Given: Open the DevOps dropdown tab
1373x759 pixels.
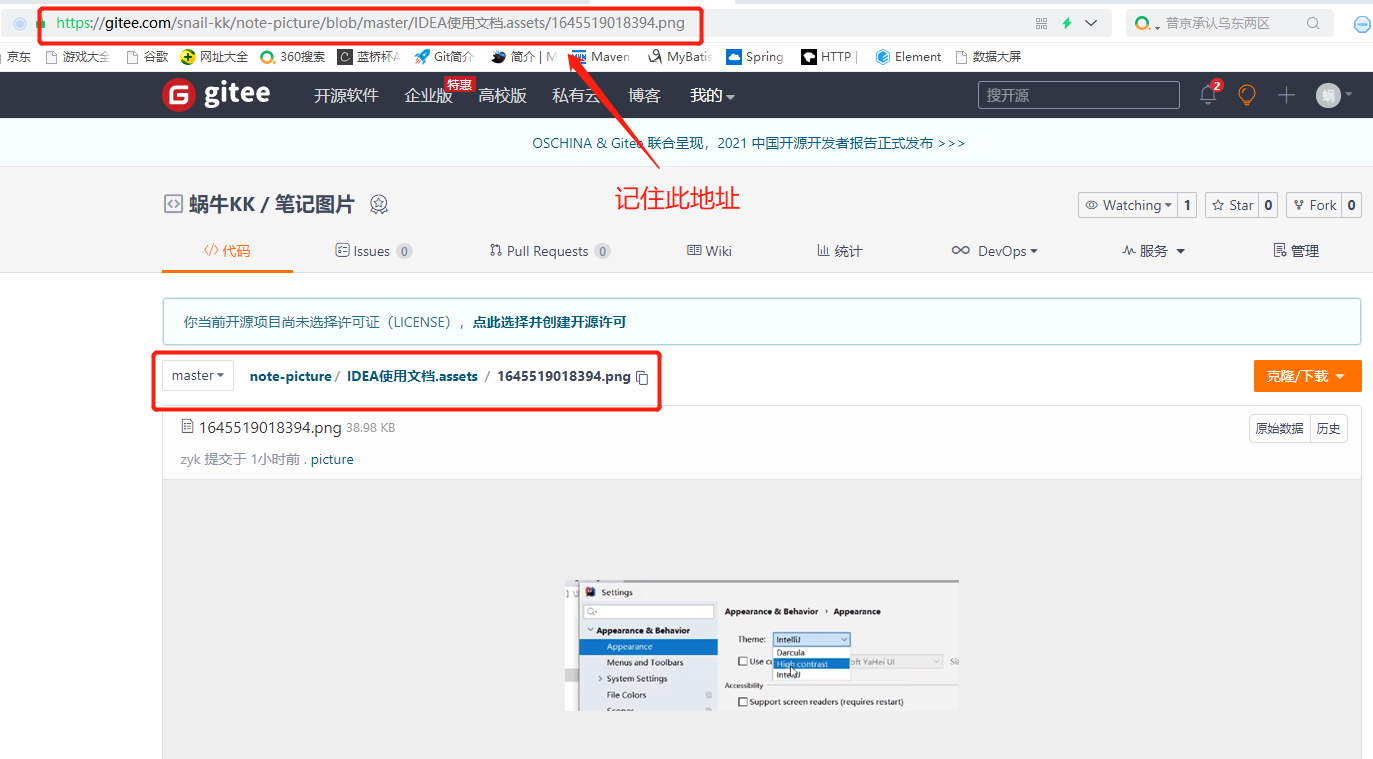Looking at the screenshot, I should (x=994, y=251).
